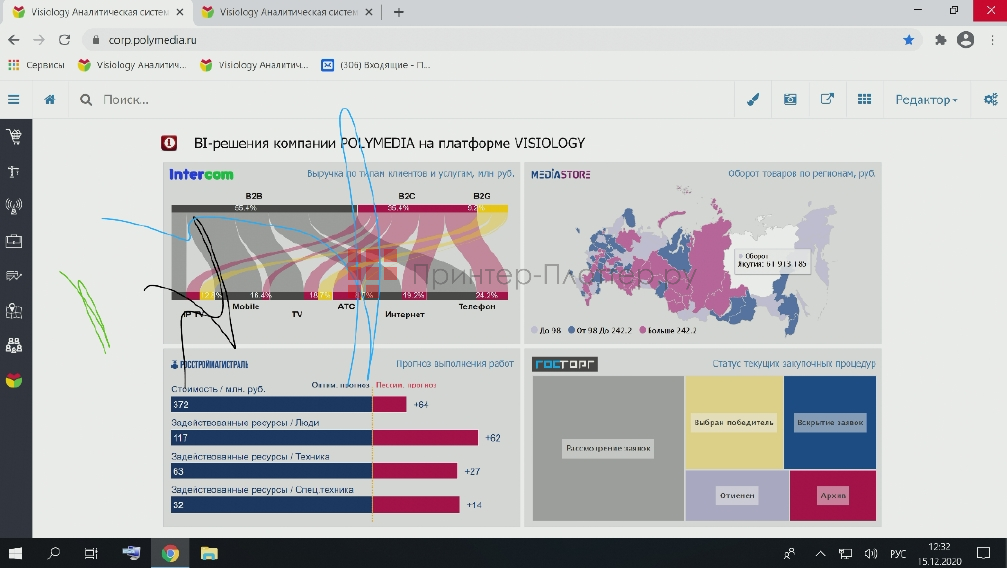
Task: Open the shopping cart sidebar icon
Action: [14, 137]
